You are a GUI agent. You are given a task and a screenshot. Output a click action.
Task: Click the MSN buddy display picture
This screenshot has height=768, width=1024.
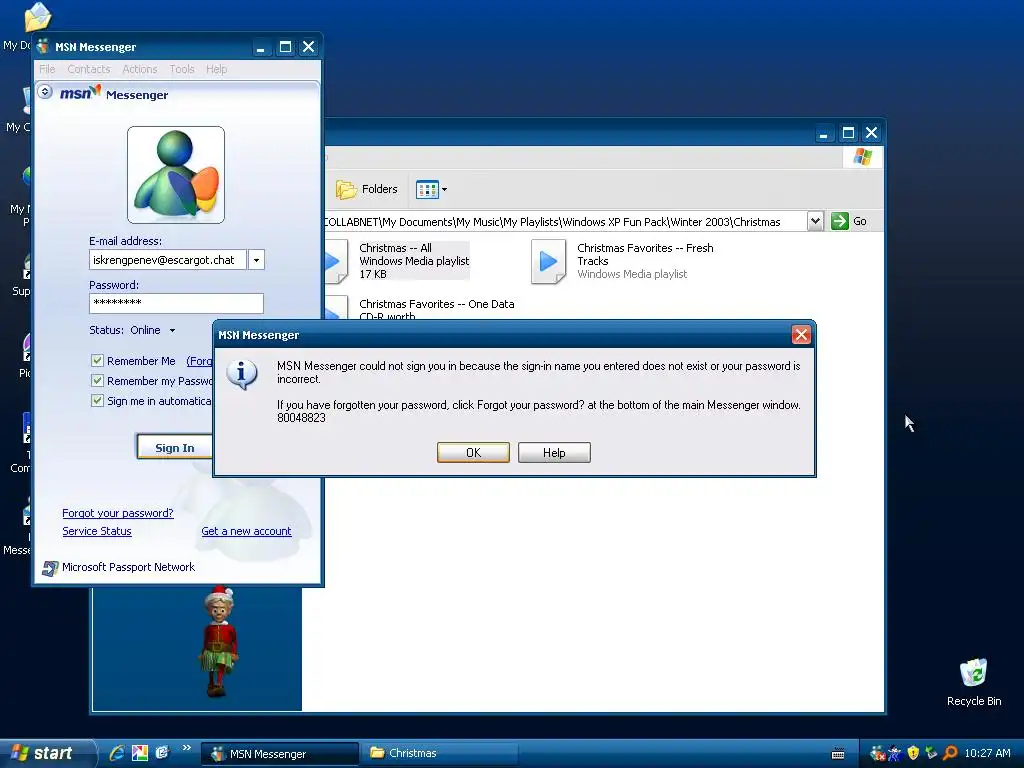[x=176, y=175]
